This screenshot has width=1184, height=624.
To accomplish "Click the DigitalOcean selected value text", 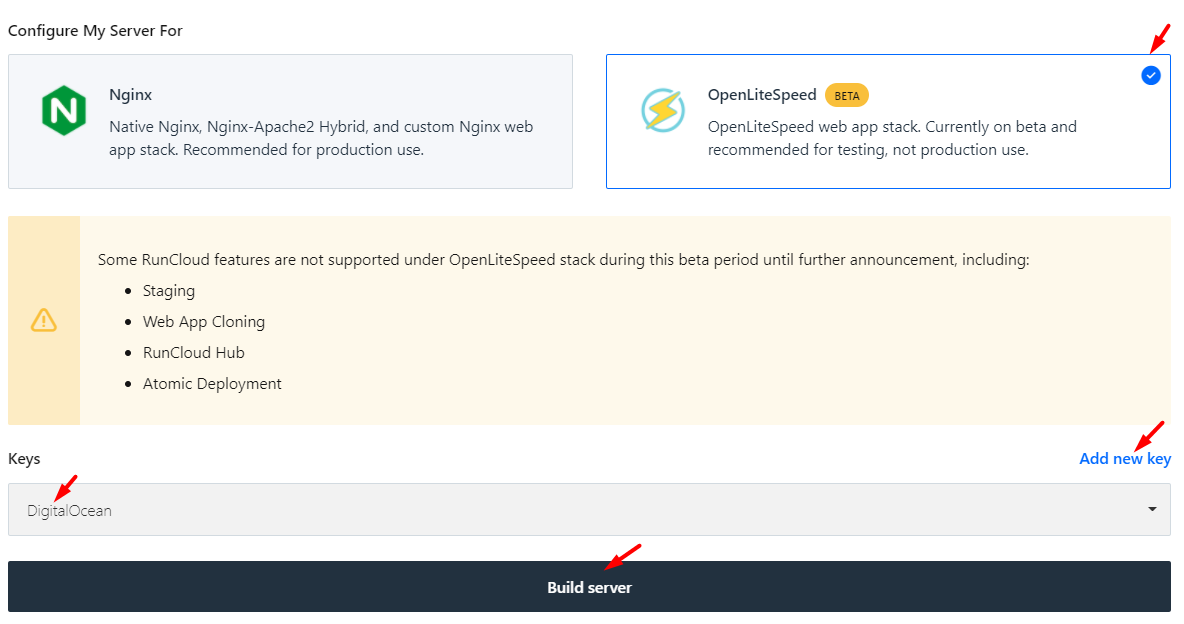I will coord(69,511).
